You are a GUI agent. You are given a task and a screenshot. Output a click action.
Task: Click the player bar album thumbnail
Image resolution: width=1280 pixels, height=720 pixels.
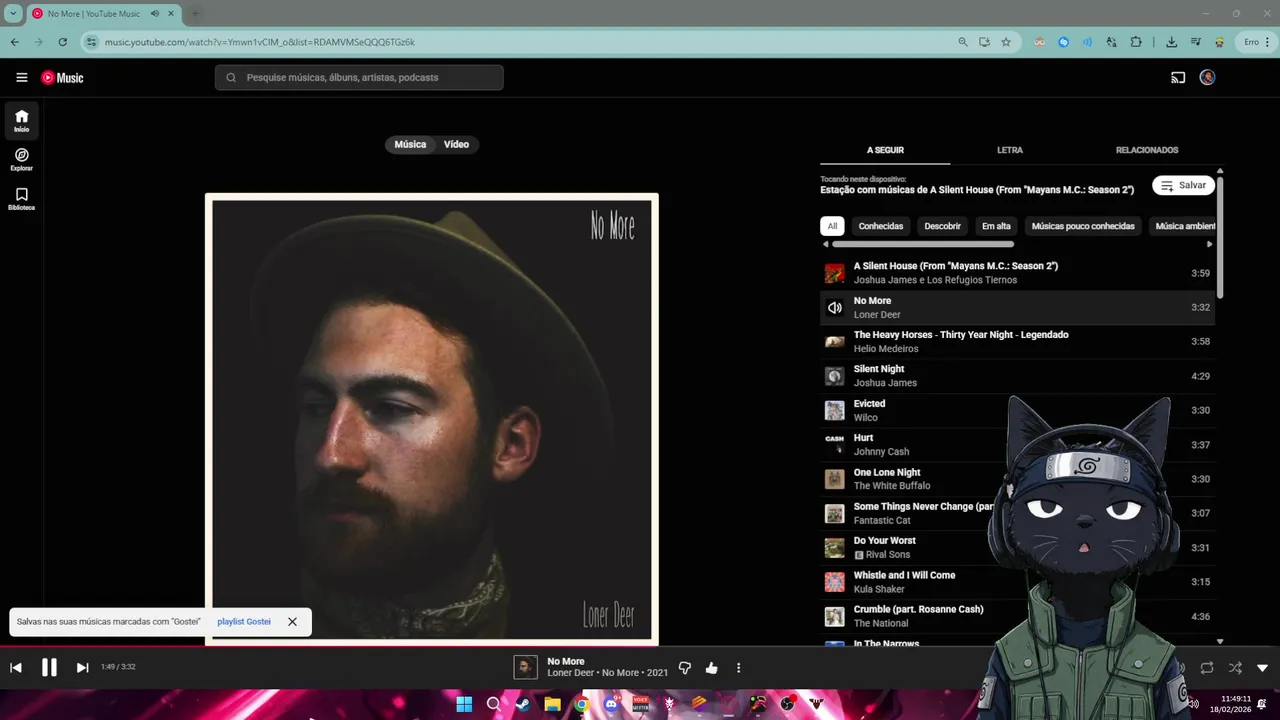coord(525,668)
